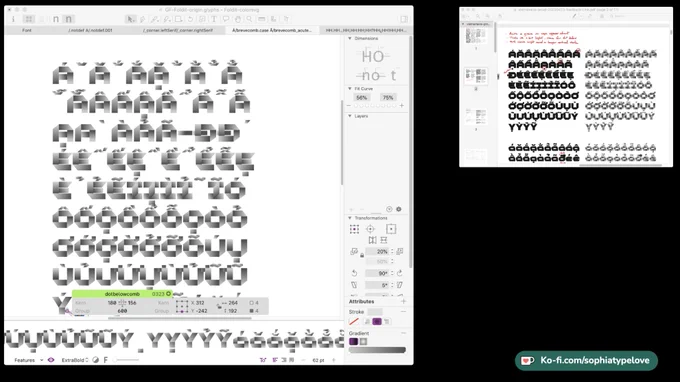
Task: Open the Features dropdown
Action: coord(29,360)
